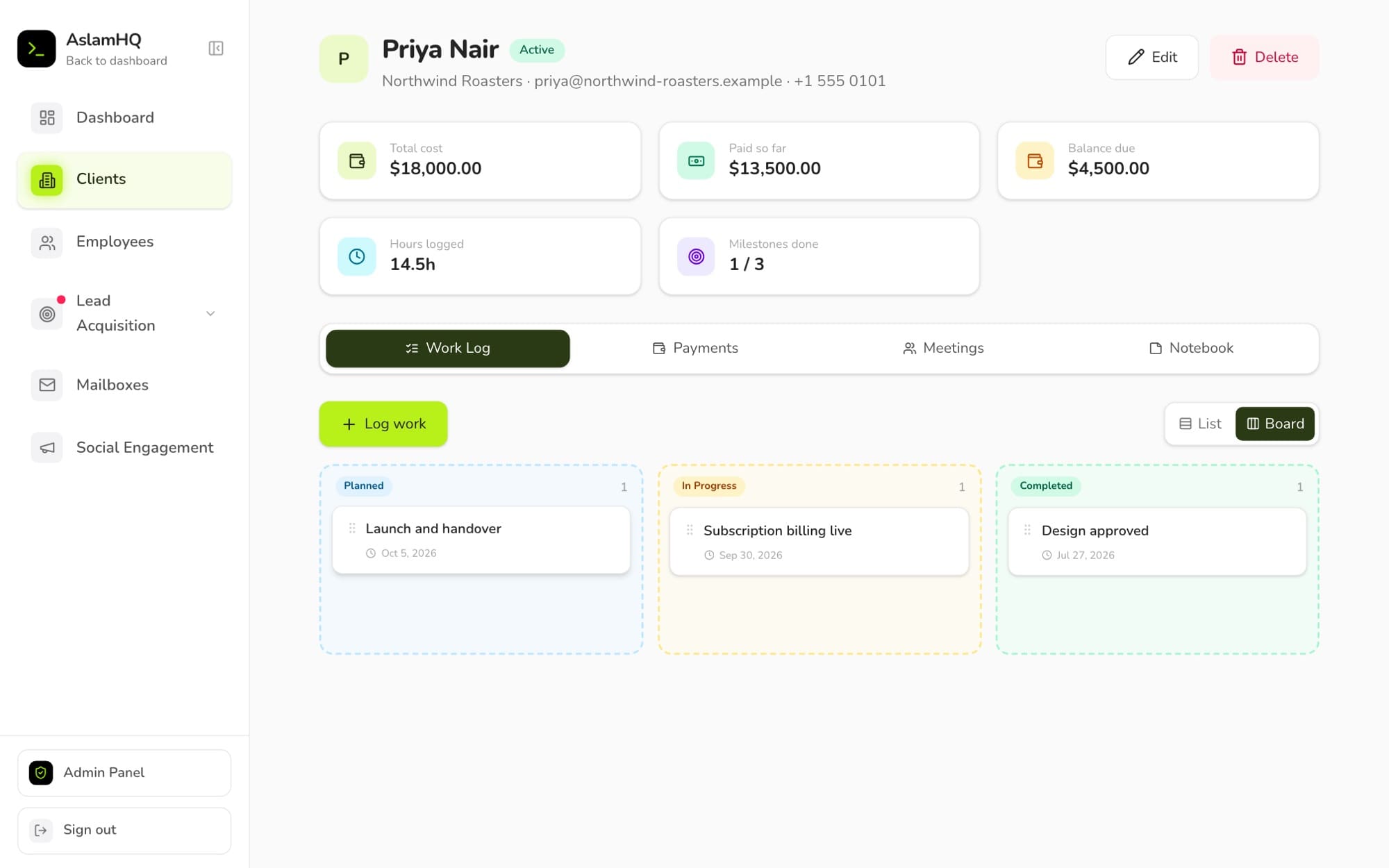Go to Dashboard in the sidebar
The image size is (1389, 868).
pos(124,117)
